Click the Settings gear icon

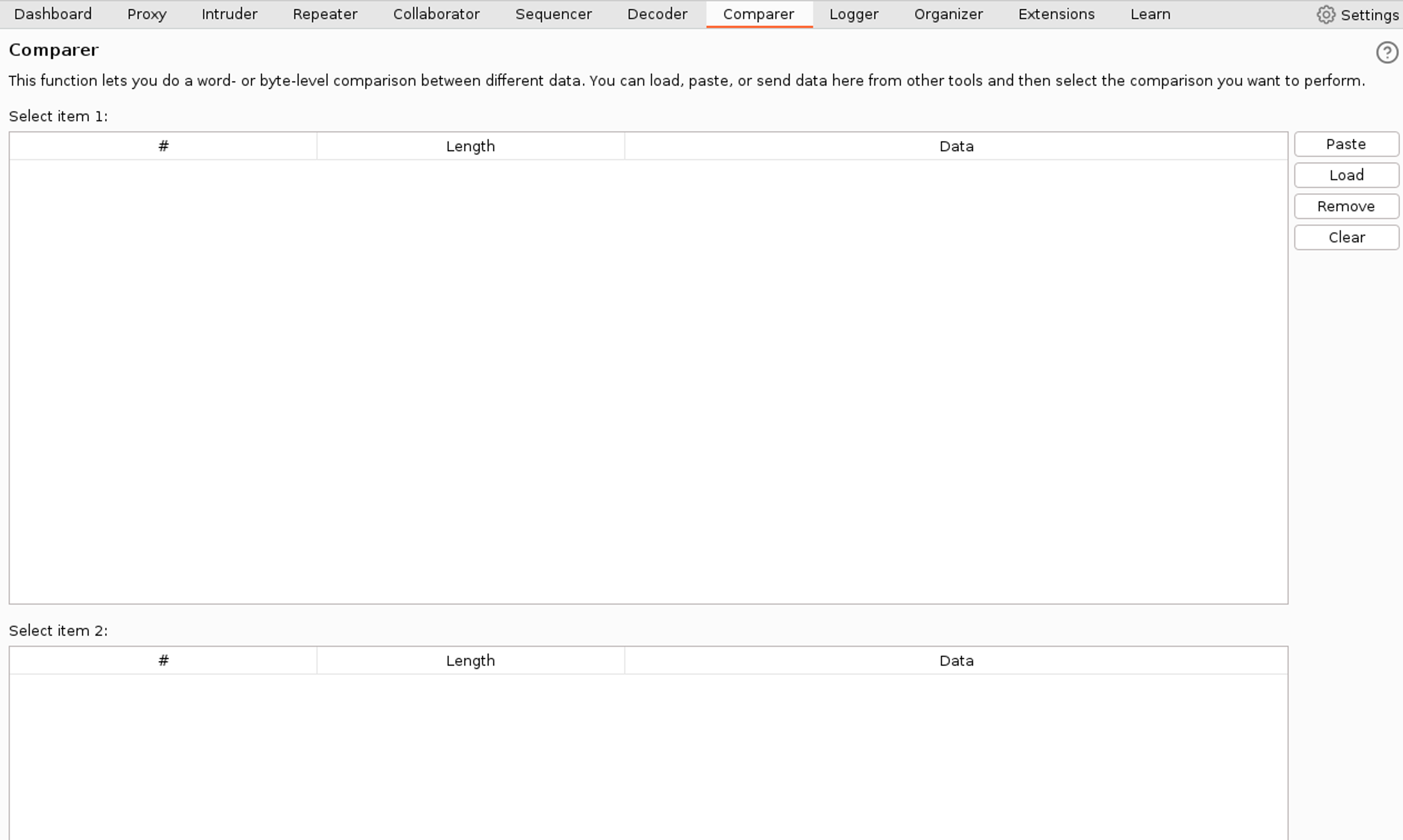1326,15
